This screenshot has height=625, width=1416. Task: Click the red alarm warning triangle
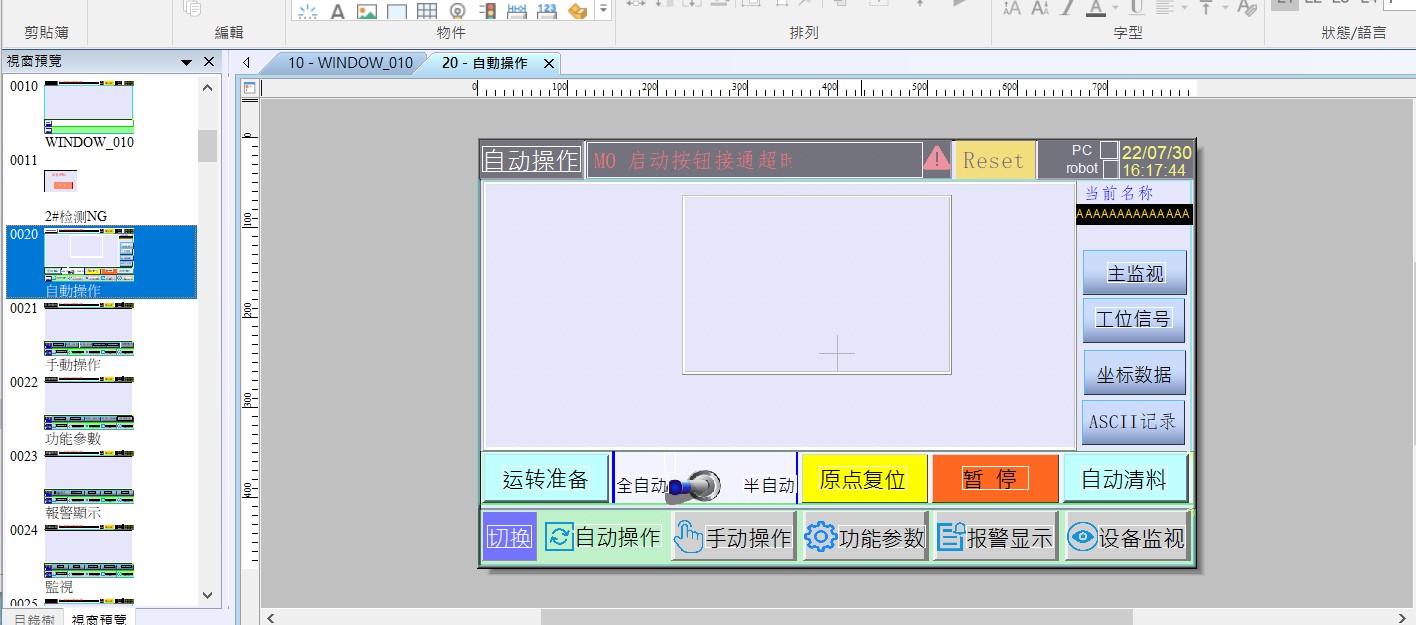936,159
